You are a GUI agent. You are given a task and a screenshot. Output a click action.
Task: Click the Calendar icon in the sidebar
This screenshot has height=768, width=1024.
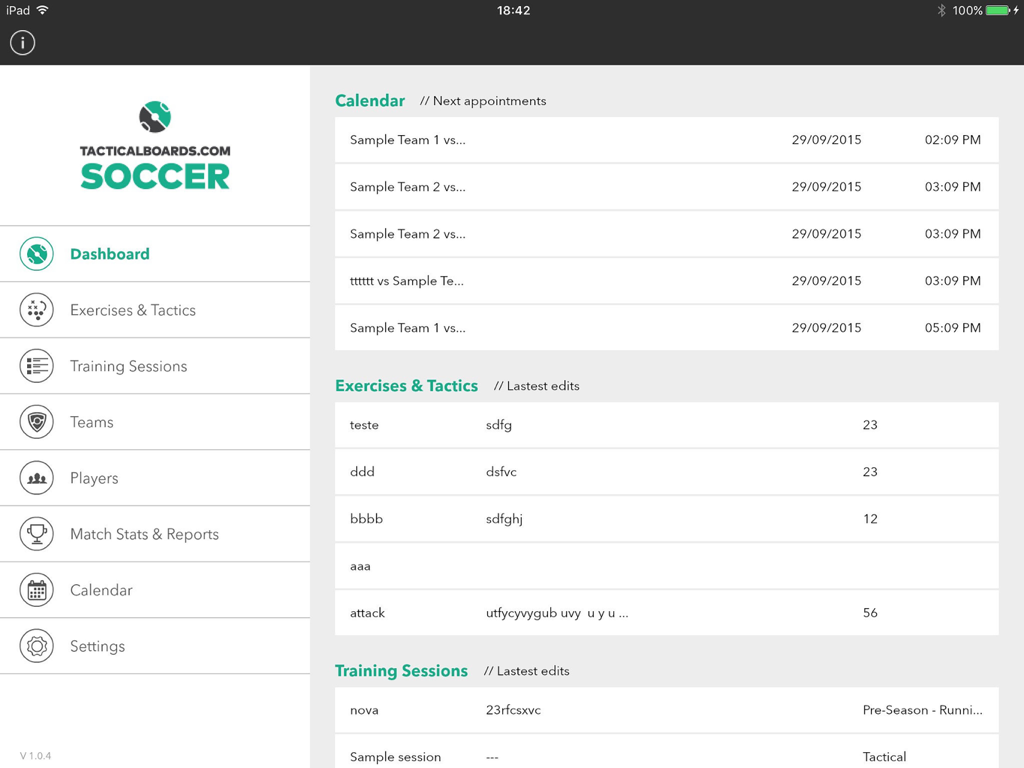click(36, 590)
